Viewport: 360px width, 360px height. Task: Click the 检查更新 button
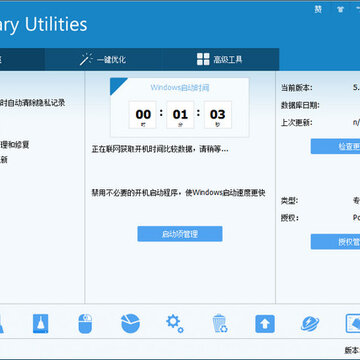(x=335, y=146)
